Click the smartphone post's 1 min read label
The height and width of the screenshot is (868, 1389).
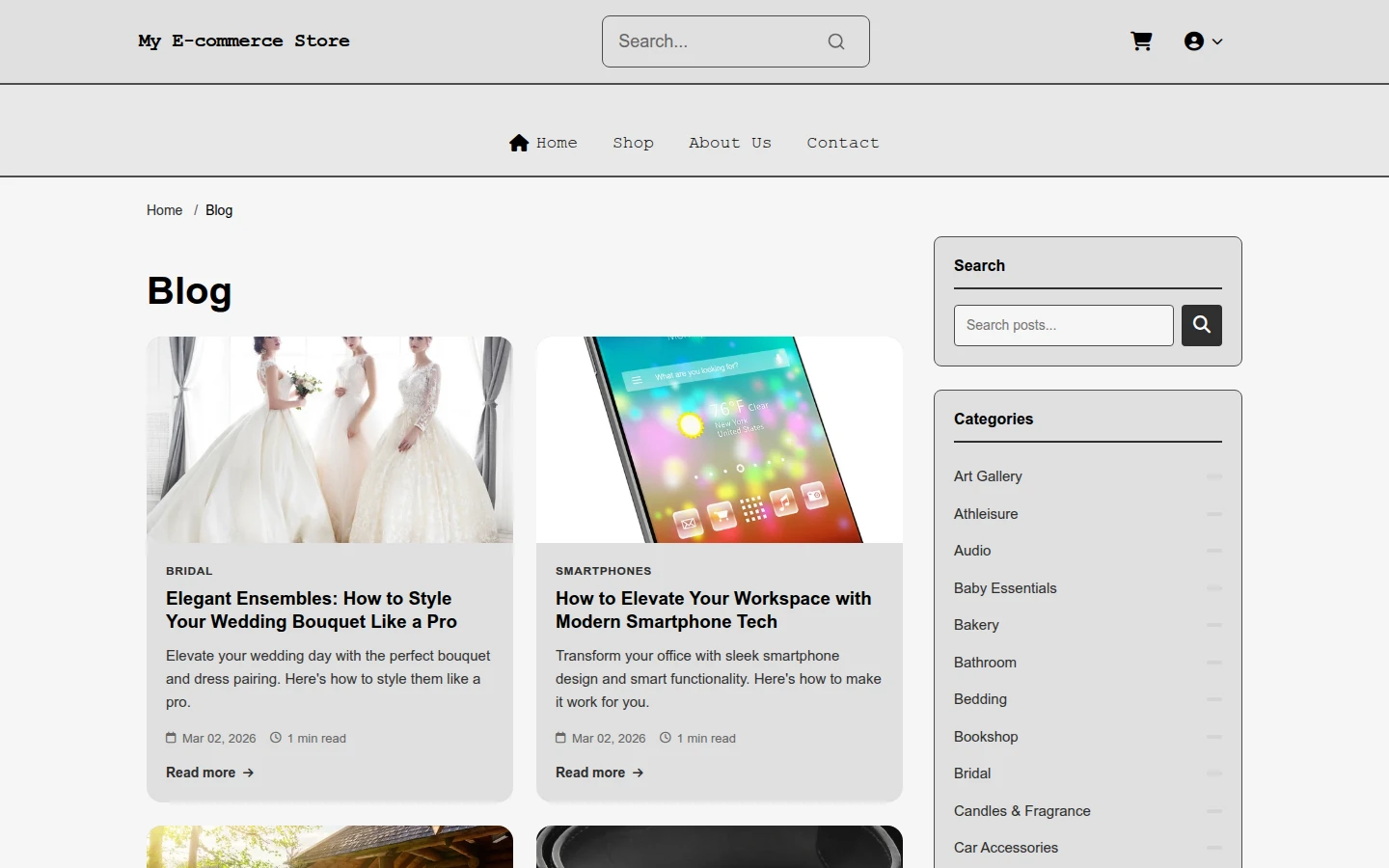(697, 739)
